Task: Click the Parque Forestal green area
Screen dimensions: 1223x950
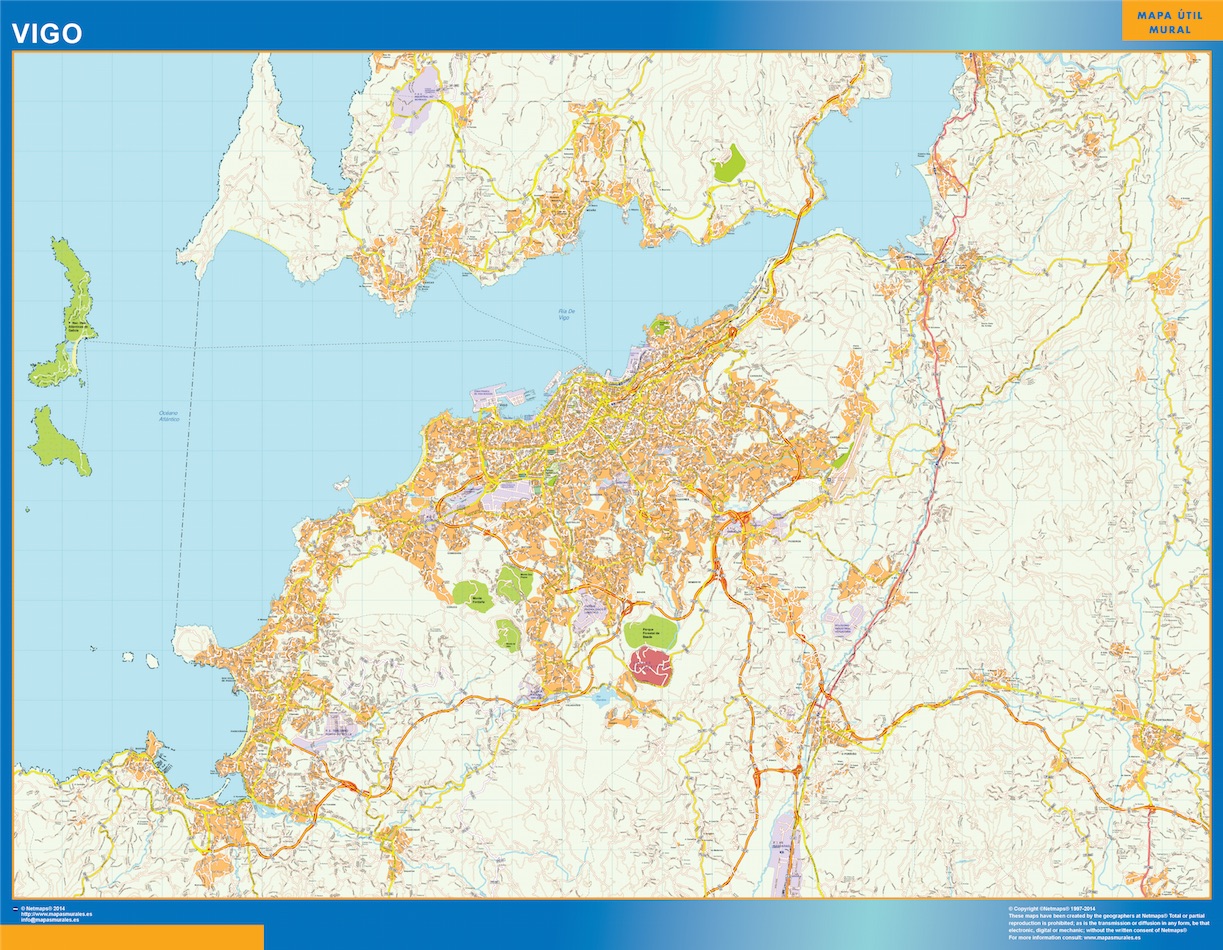Action: [649, 632]
